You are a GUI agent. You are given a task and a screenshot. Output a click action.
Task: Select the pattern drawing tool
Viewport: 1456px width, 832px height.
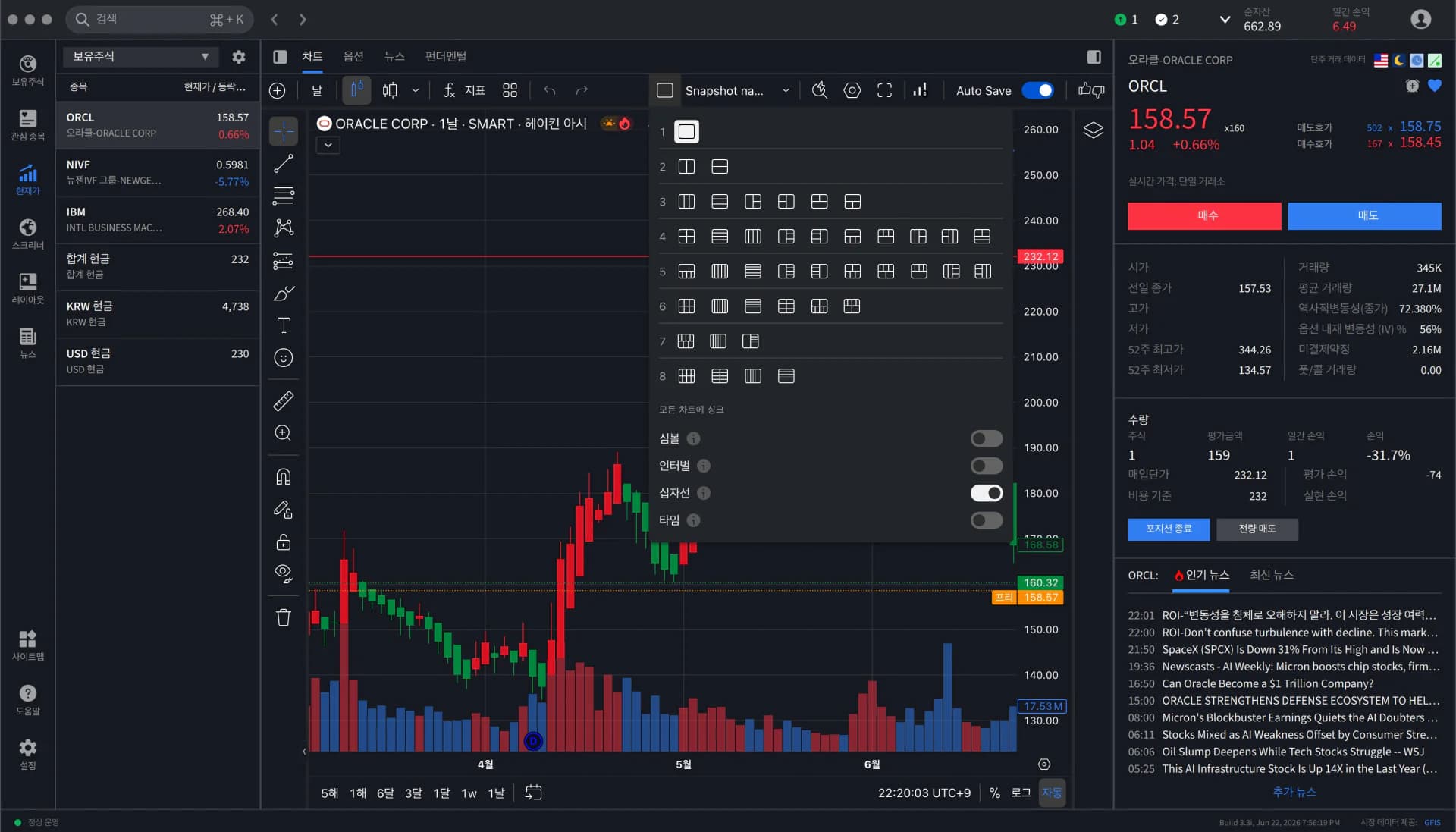pos(284,228)
